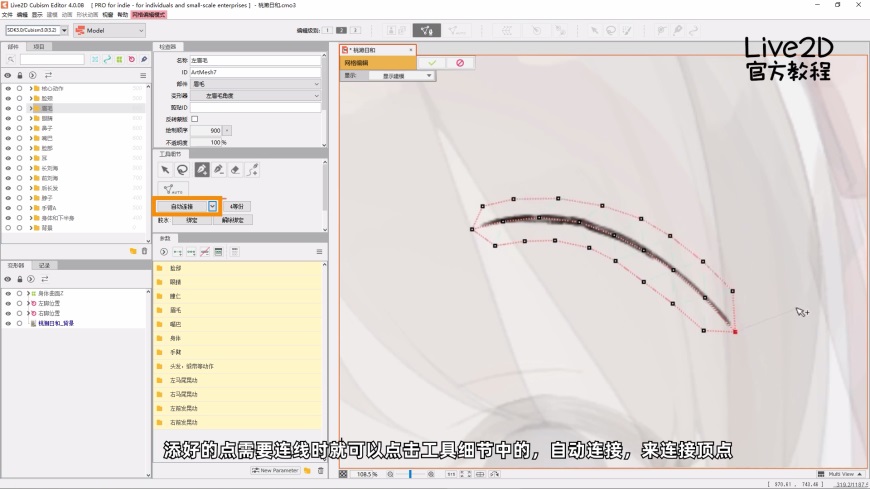
Task: Open the 部件 parts dropdown in inspector
Action: (x=255, y=84)
